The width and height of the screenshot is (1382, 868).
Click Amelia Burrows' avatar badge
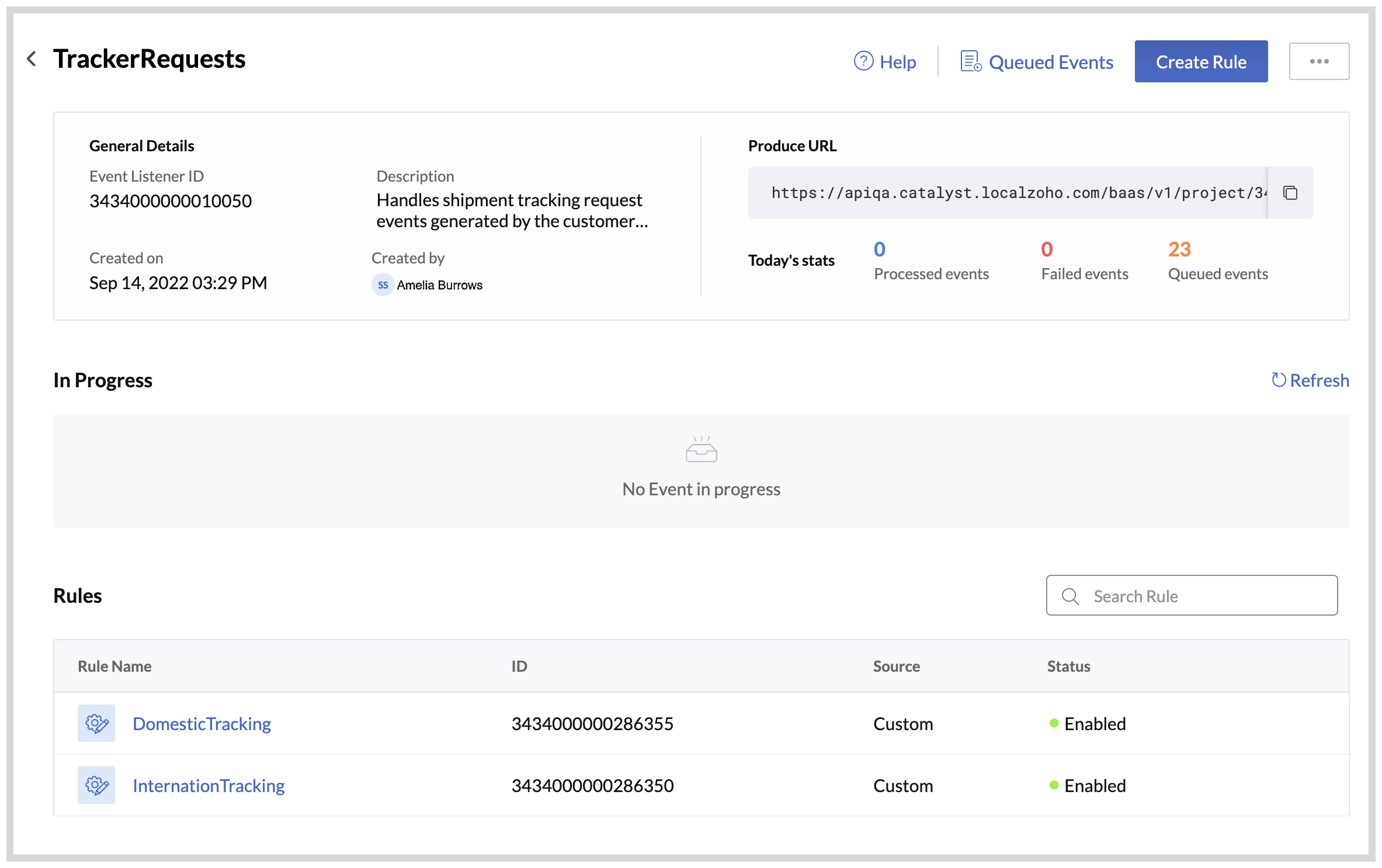click(x=383, y=285)
